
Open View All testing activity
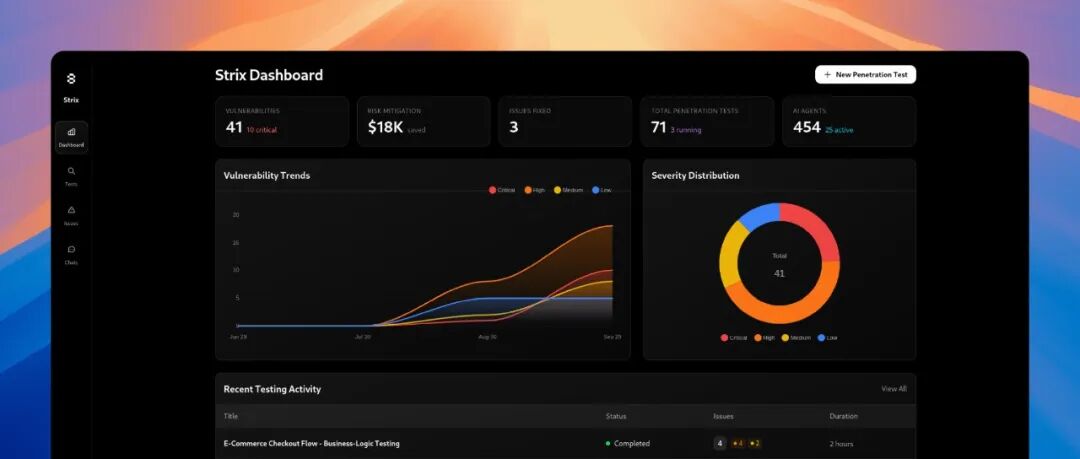click(893, 389)
